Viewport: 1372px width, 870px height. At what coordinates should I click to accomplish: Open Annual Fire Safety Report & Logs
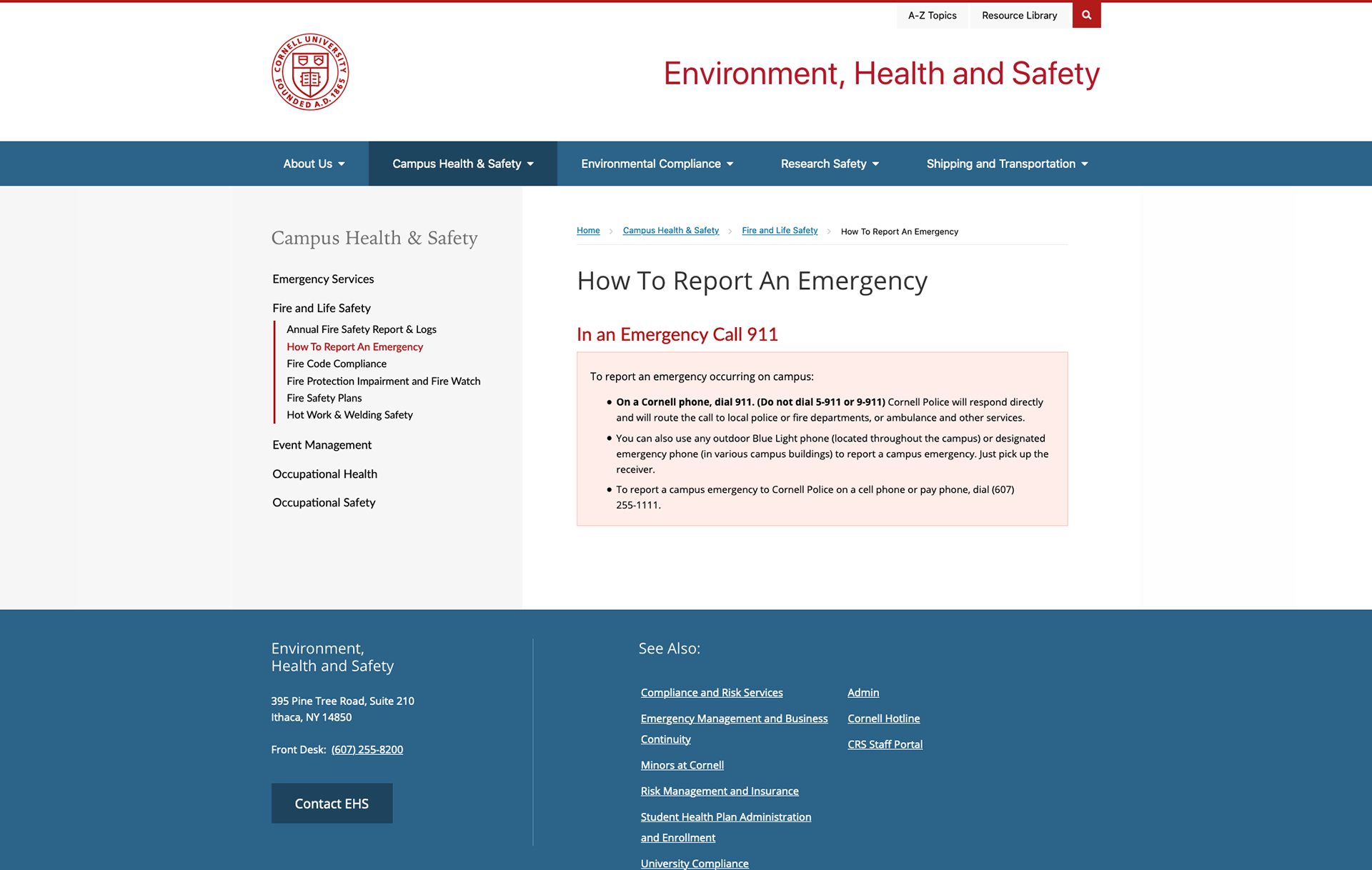click(x=362, y=329)
